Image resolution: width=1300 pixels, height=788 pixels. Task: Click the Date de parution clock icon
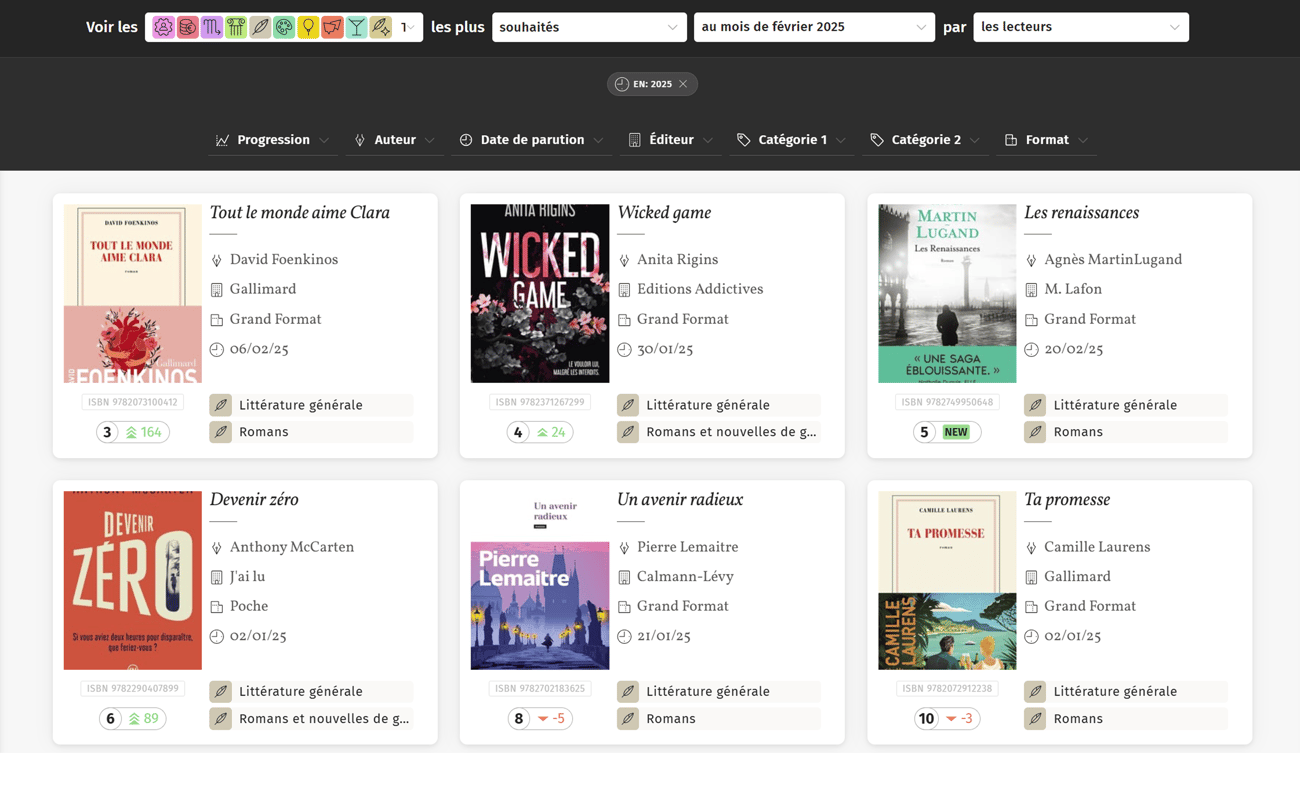point(466,140)
